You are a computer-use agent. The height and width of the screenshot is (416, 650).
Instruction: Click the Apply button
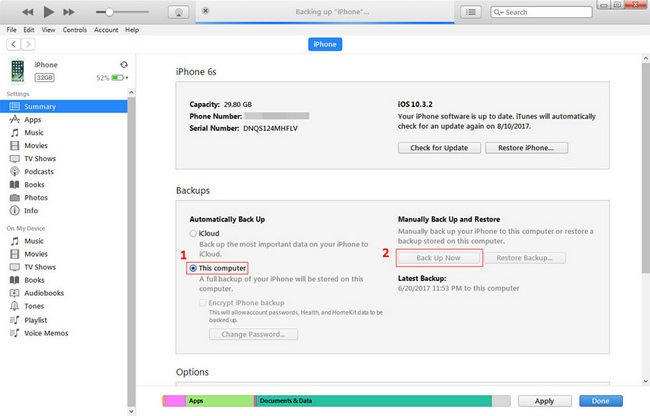coord(544,401)
